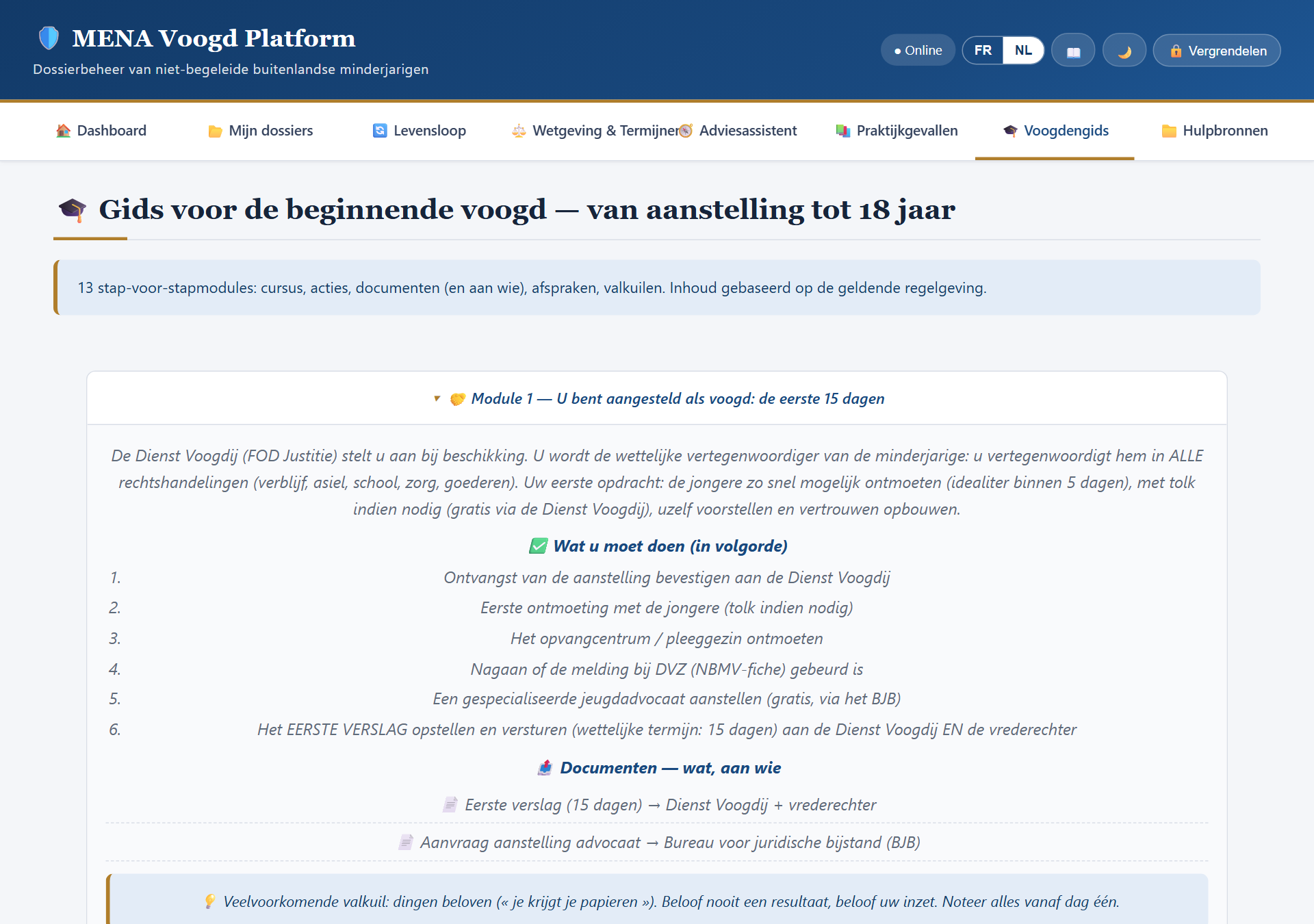Click the graduation cap icon beside Voogdengids
This screenshot has height=924, width=1314.
pyautogui.click(x=1010, y=131)
